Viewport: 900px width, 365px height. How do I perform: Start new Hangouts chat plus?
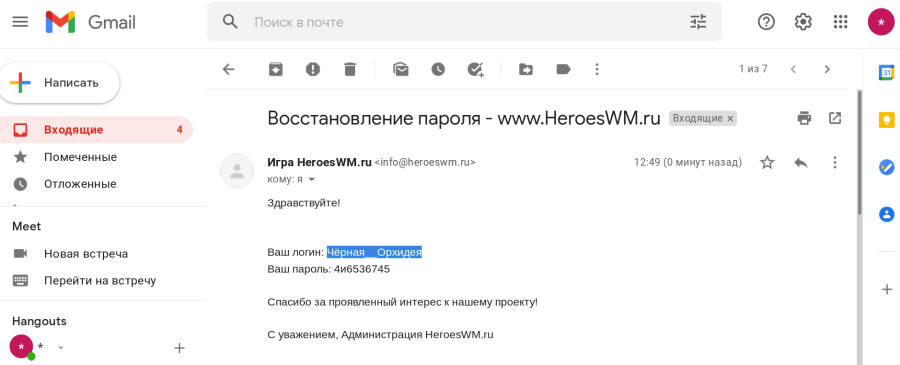click(180, 348)
